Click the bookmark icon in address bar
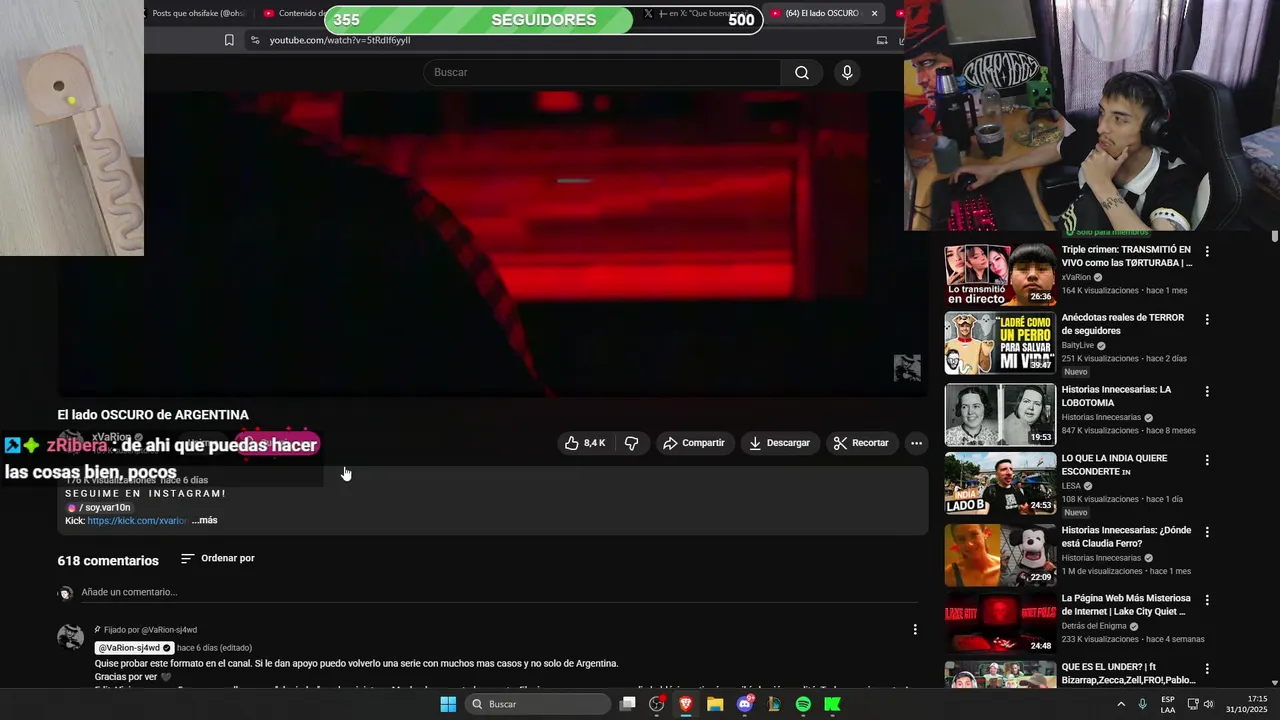 [x=229, y=40]
